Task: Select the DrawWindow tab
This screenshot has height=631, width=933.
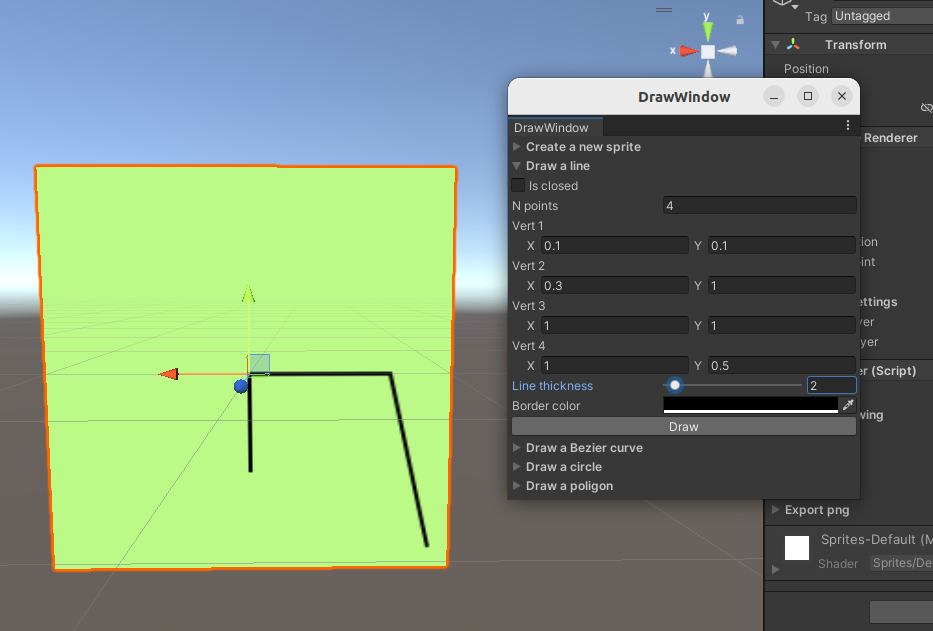Action: (551, 127)
